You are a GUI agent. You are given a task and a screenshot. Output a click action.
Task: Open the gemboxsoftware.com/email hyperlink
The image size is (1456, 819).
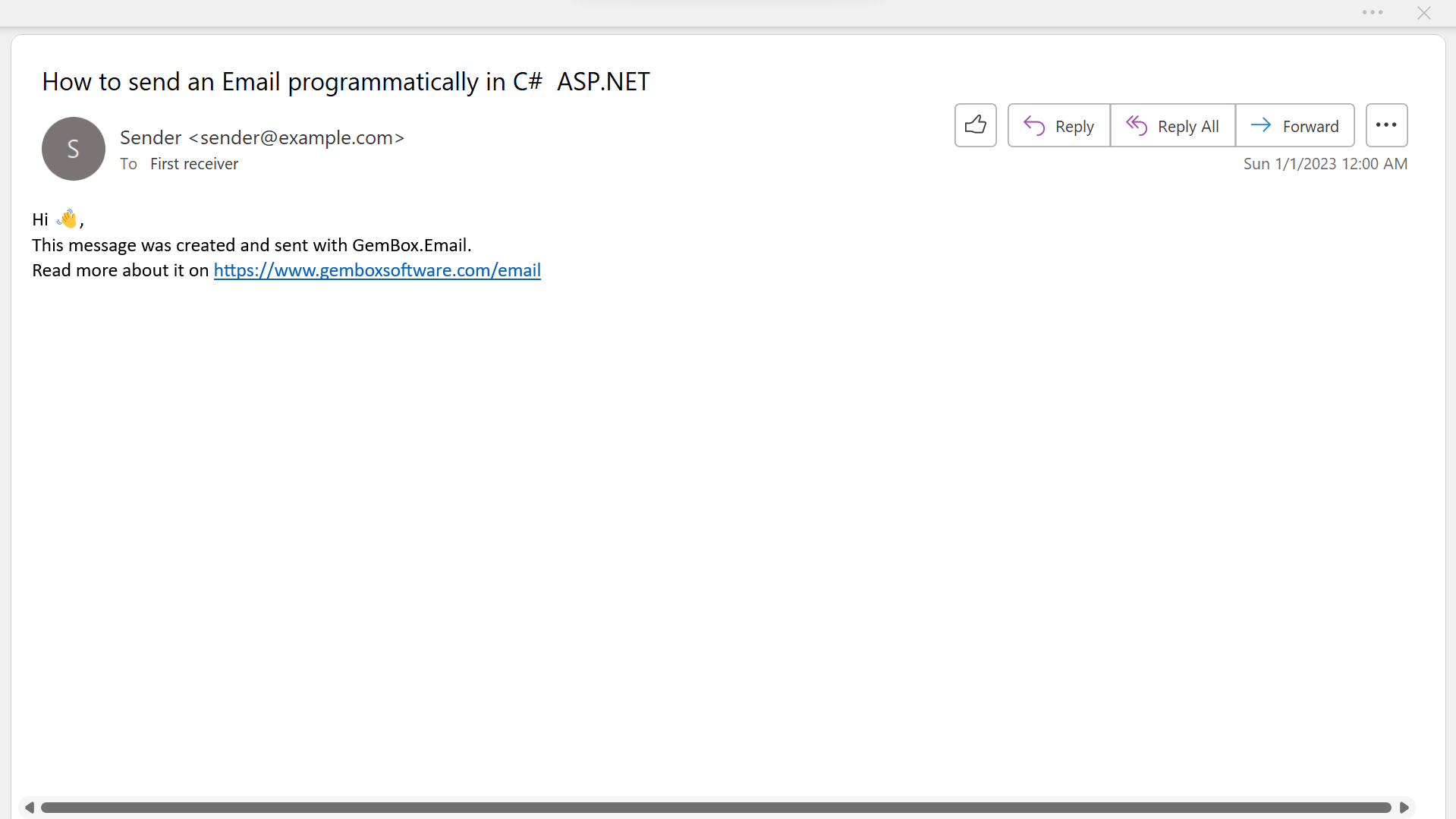(377, 270)
